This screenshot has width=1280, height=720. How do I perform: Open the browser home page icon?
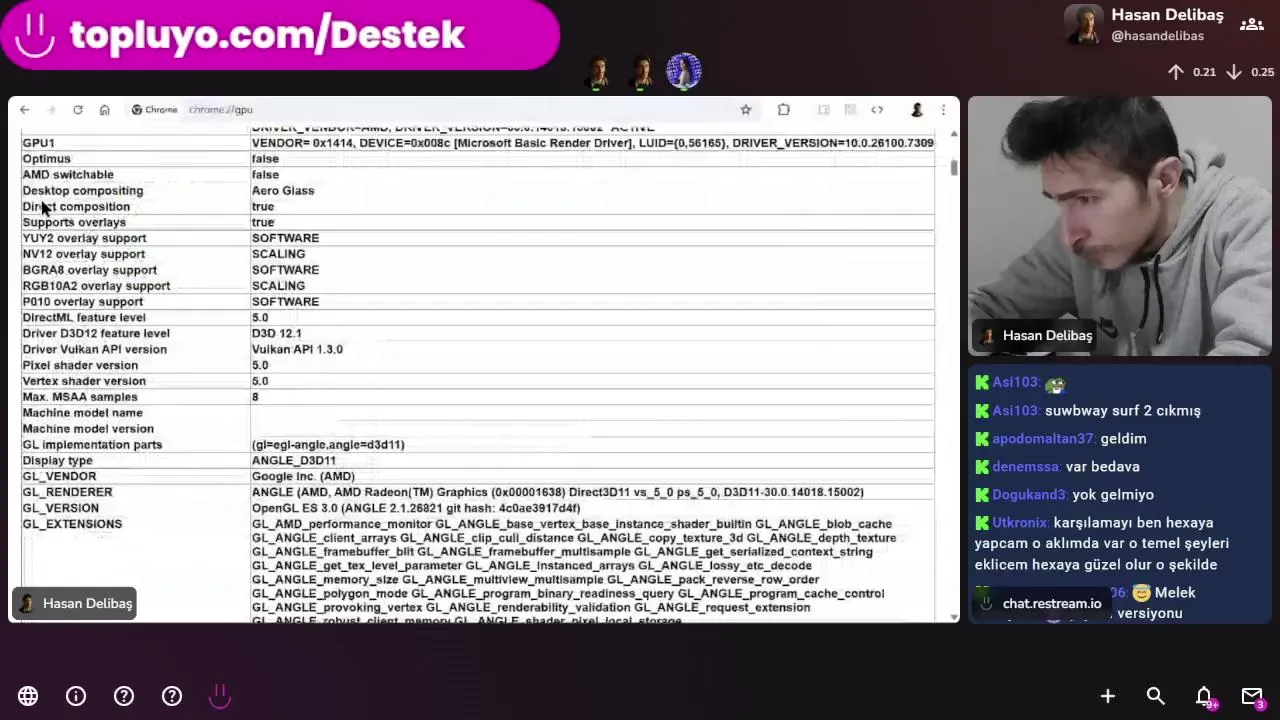click(104, 110)
